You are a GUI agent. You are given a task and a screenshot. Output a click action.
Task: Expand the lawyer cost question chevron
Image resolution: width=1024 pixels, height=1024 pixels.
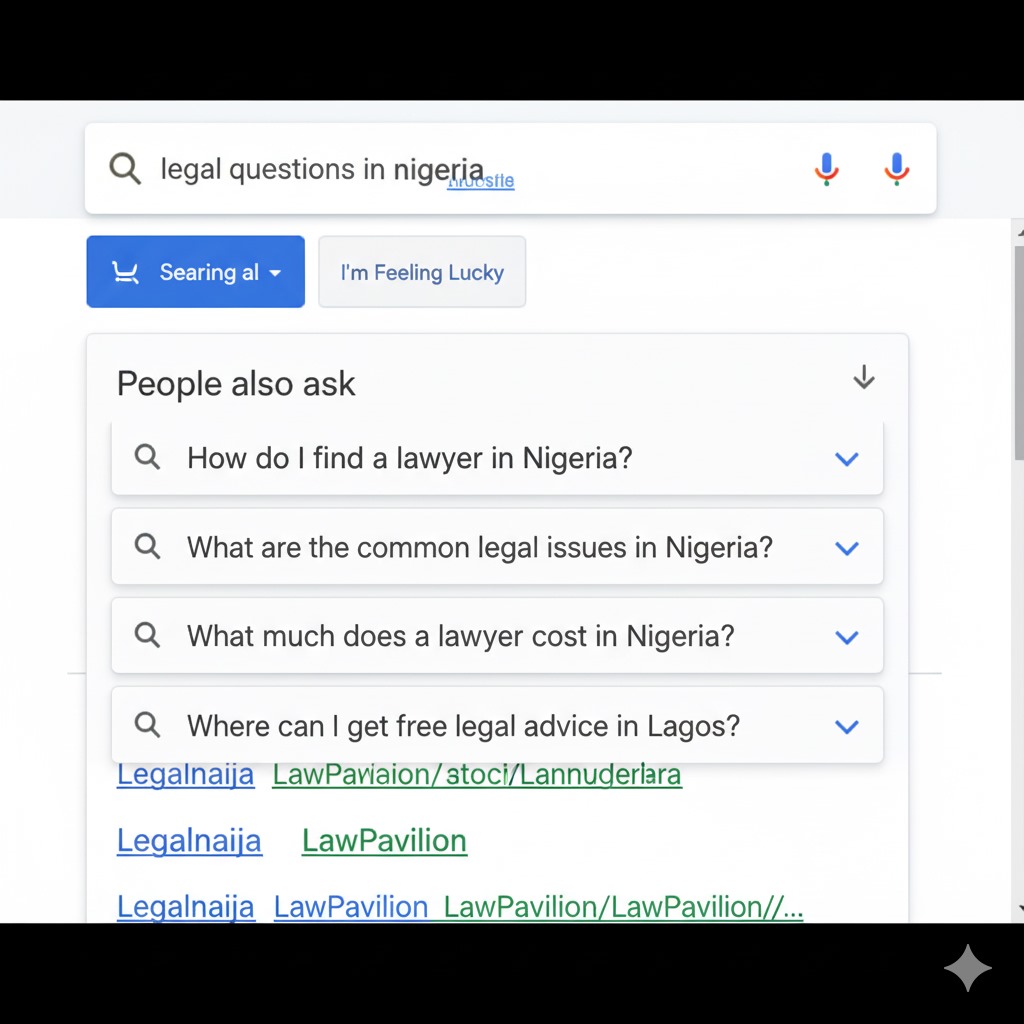846,637
